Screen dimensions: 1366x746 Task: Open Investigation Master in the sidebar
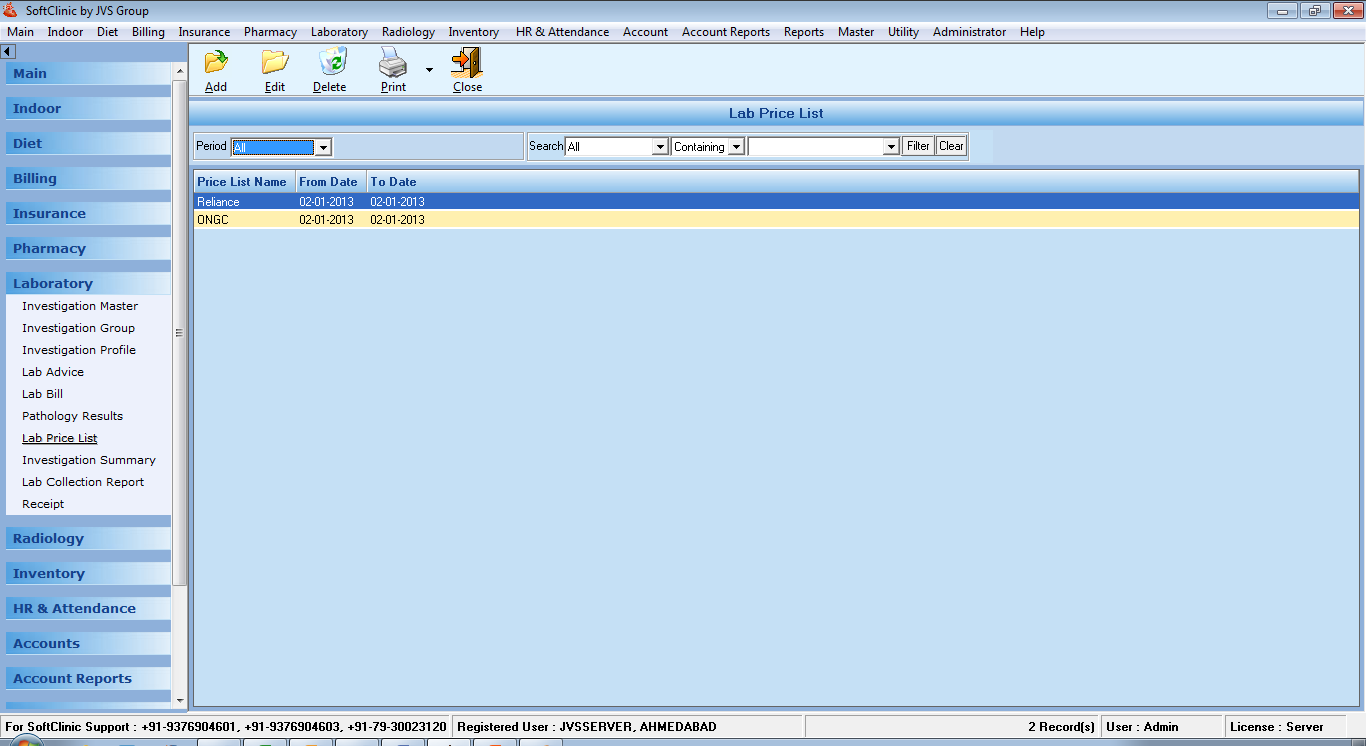80,306
